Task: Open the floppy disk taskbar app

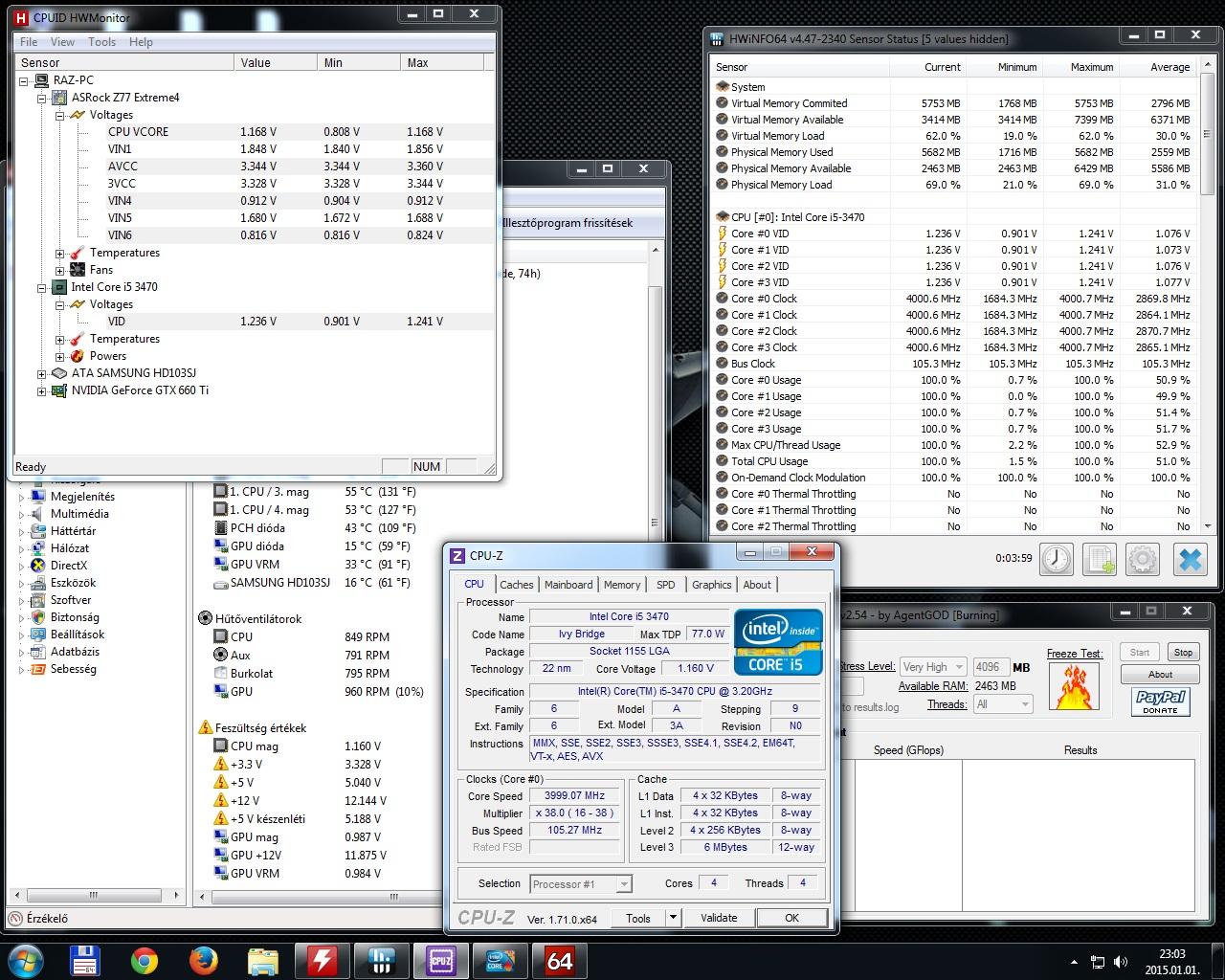Action: pos(86,960)
